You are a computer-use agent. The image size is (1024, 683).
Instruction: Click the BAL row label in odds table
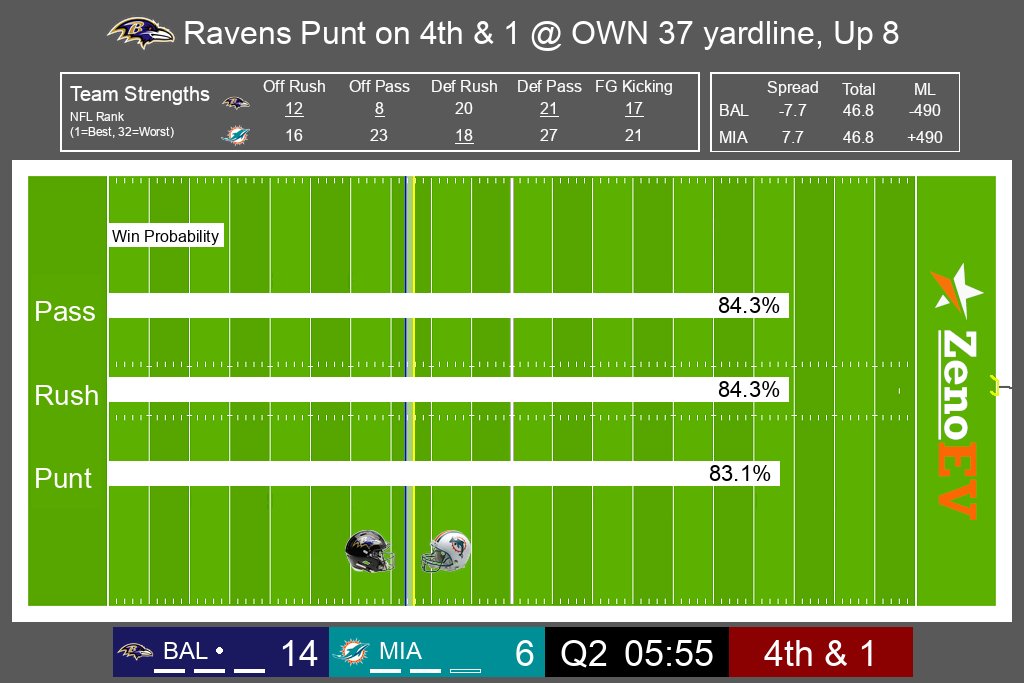click(x=733, y=110)
